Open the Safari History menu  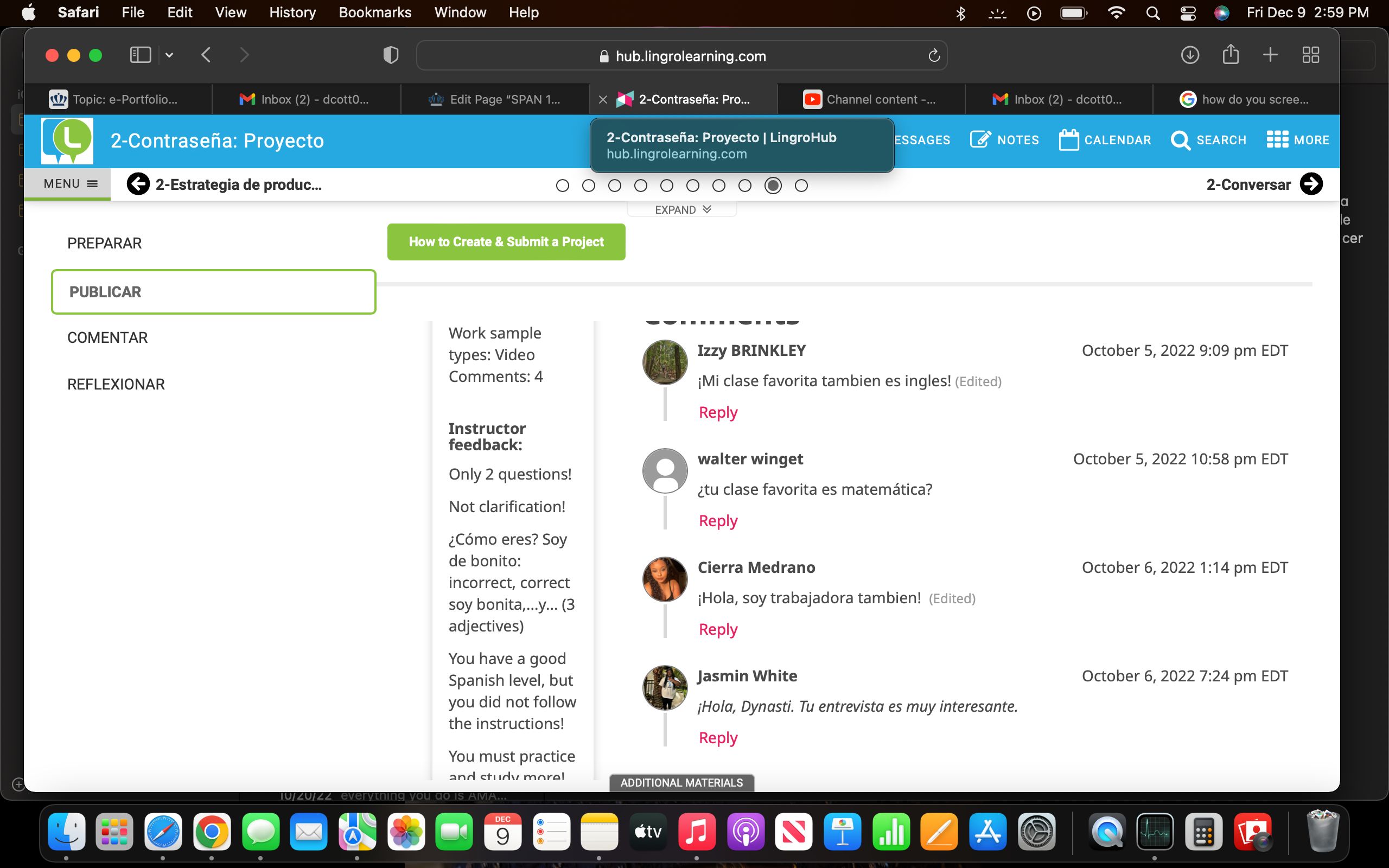point(292,12)
